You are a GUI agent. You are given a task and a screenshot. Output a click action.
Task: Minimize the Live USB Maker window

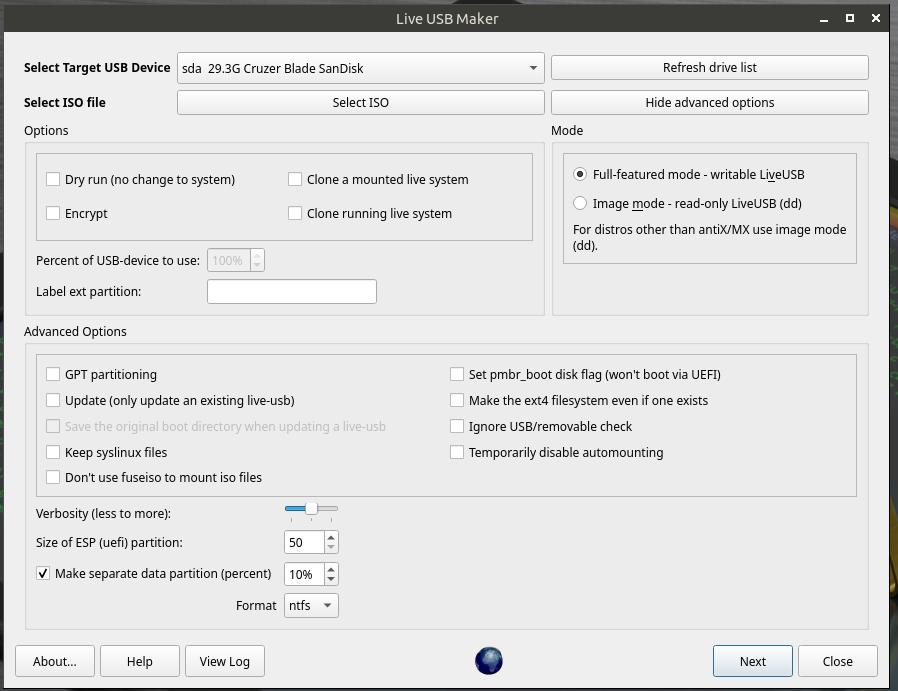coord(824,19)
